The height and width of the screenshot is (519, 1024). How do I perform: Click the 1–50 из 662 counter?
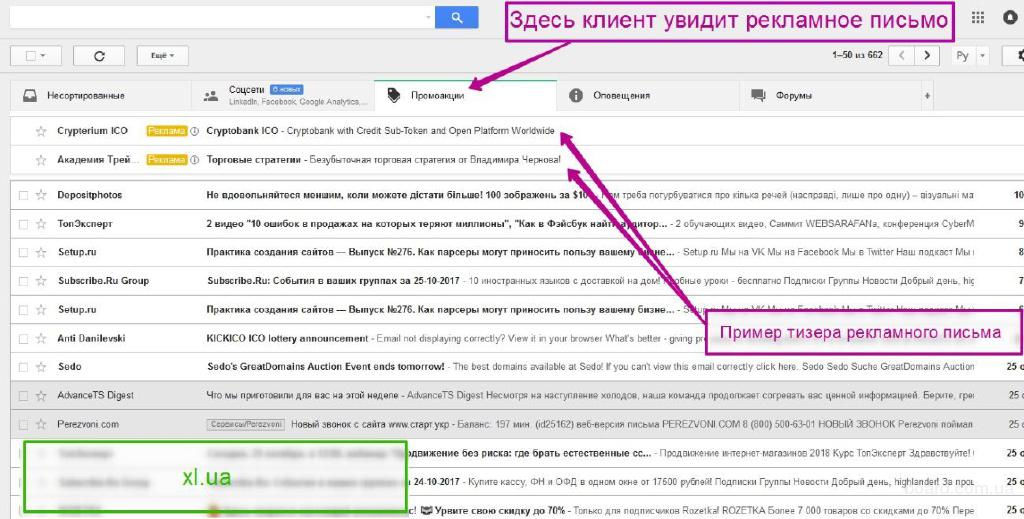pyautogui.click(x=857, y=55)
